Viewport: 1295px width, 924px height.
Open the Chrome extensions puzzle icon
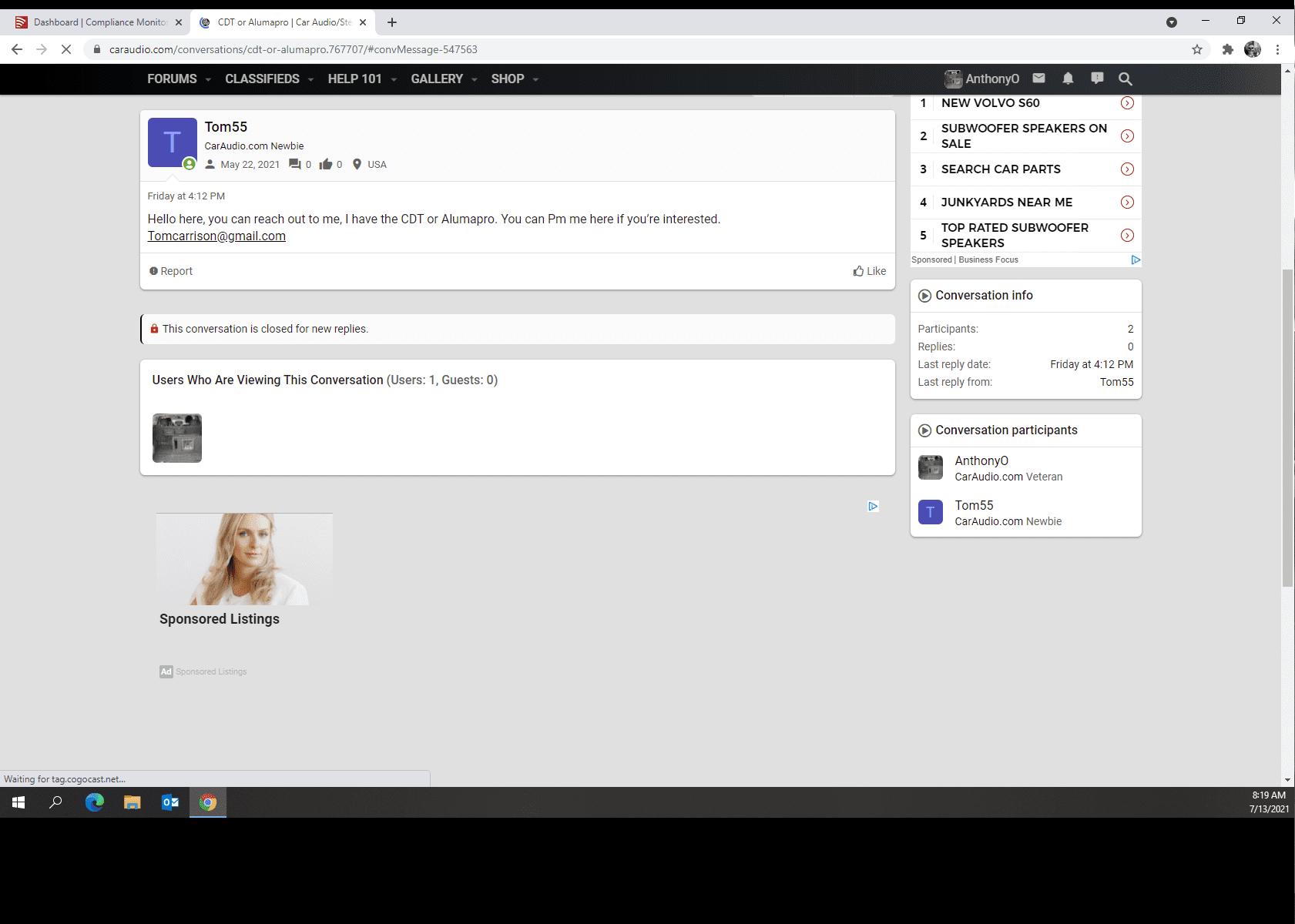coord(1228,49)
